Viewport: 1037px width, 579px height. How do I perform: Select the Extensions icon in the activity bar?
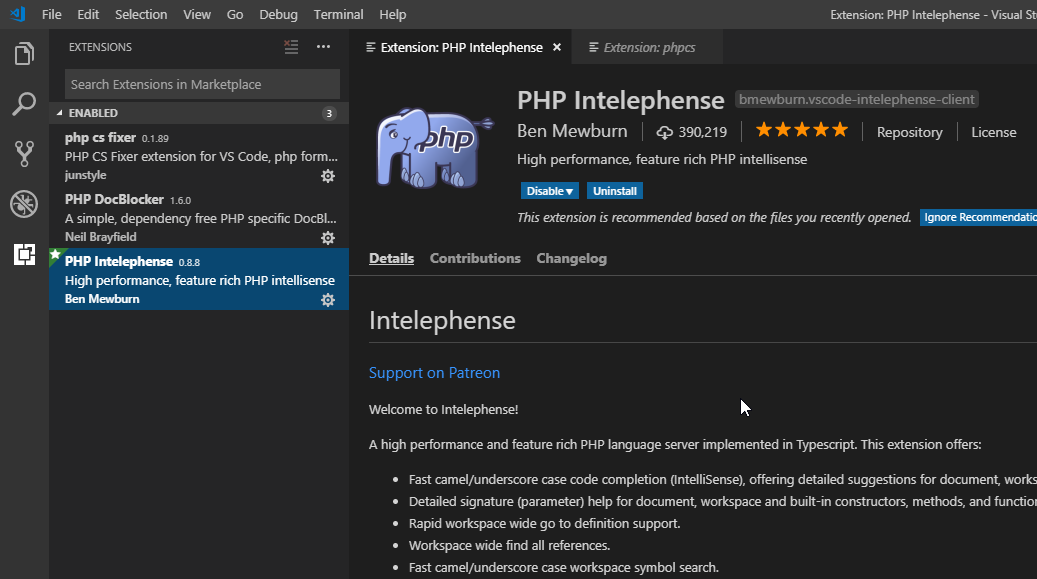pos(24,254)
